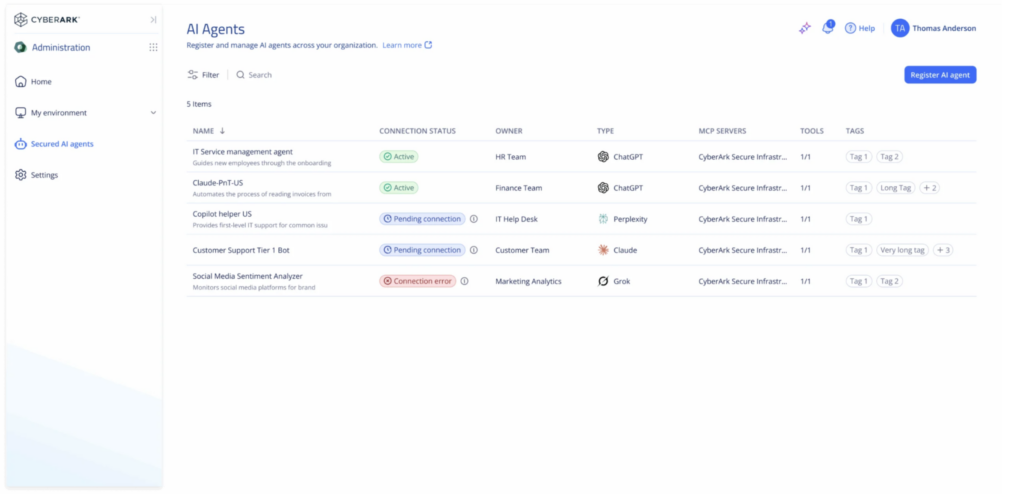Collapse the sidebar with the arrow icon

click(x=153, y=20)
